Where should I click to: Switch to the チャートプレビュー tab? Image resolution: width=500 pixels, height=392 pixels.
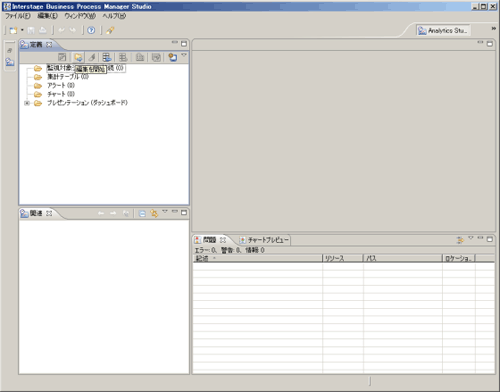(264, 240)
